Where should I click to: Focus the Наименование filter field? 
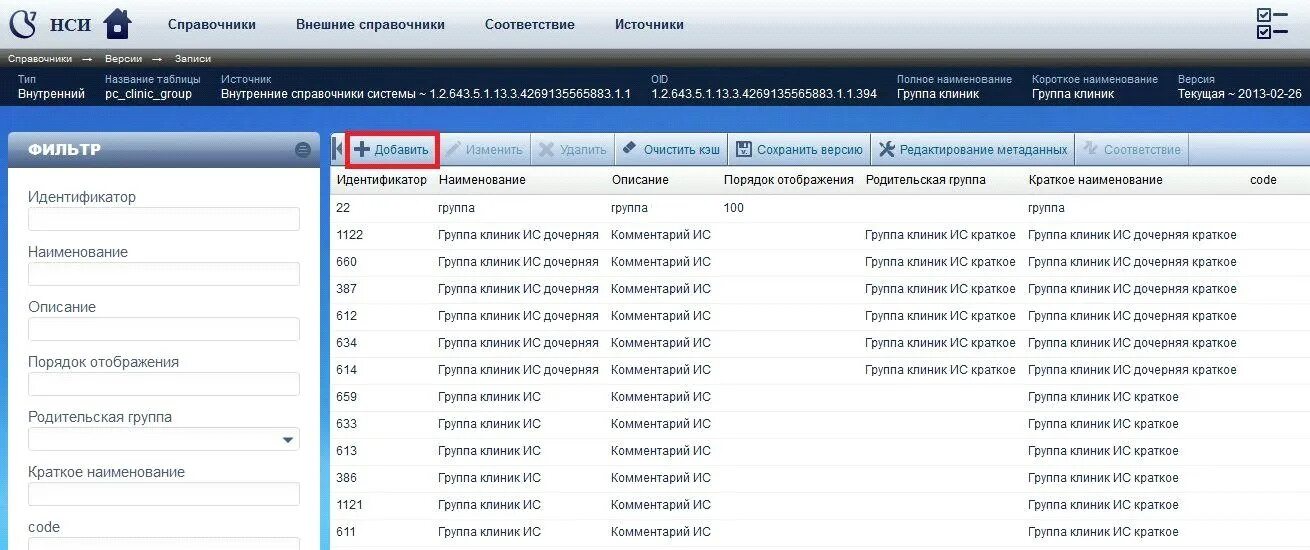pyautogui.click(x=164, y=274)
